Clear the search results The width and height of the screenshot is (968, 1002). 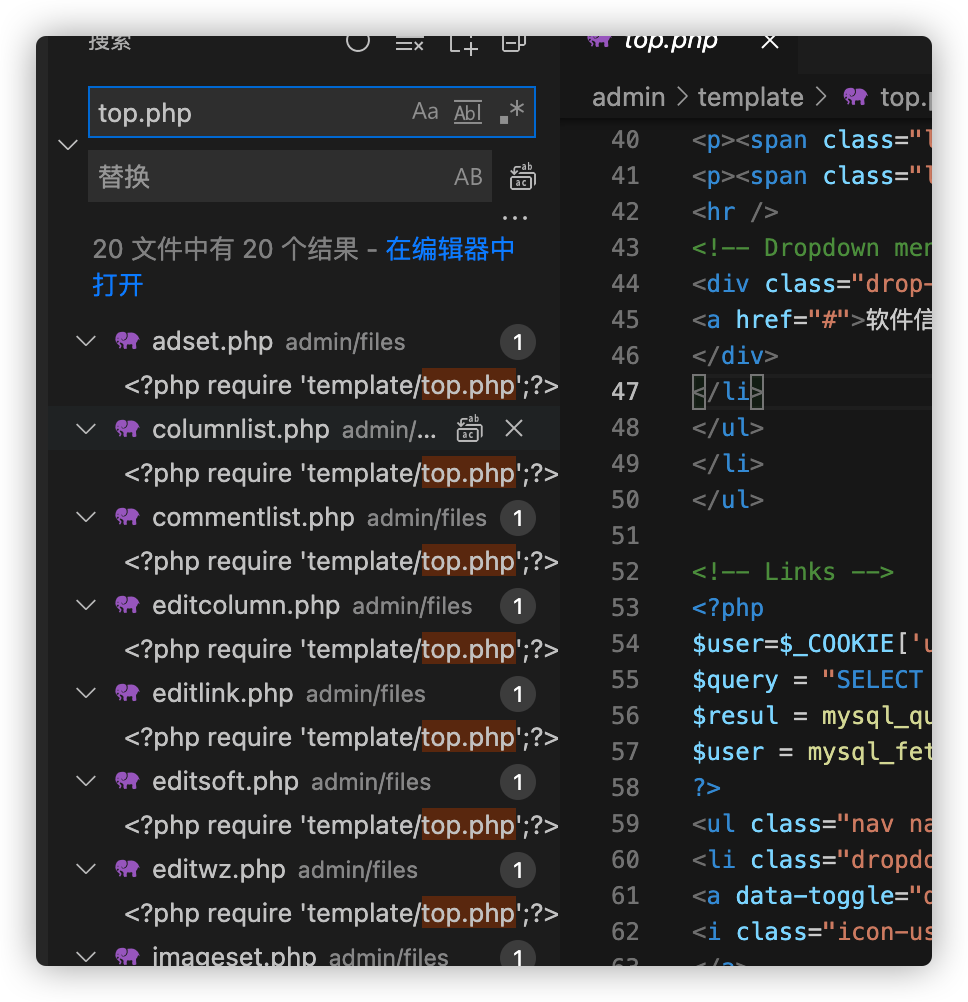click(x=410, y=42)
